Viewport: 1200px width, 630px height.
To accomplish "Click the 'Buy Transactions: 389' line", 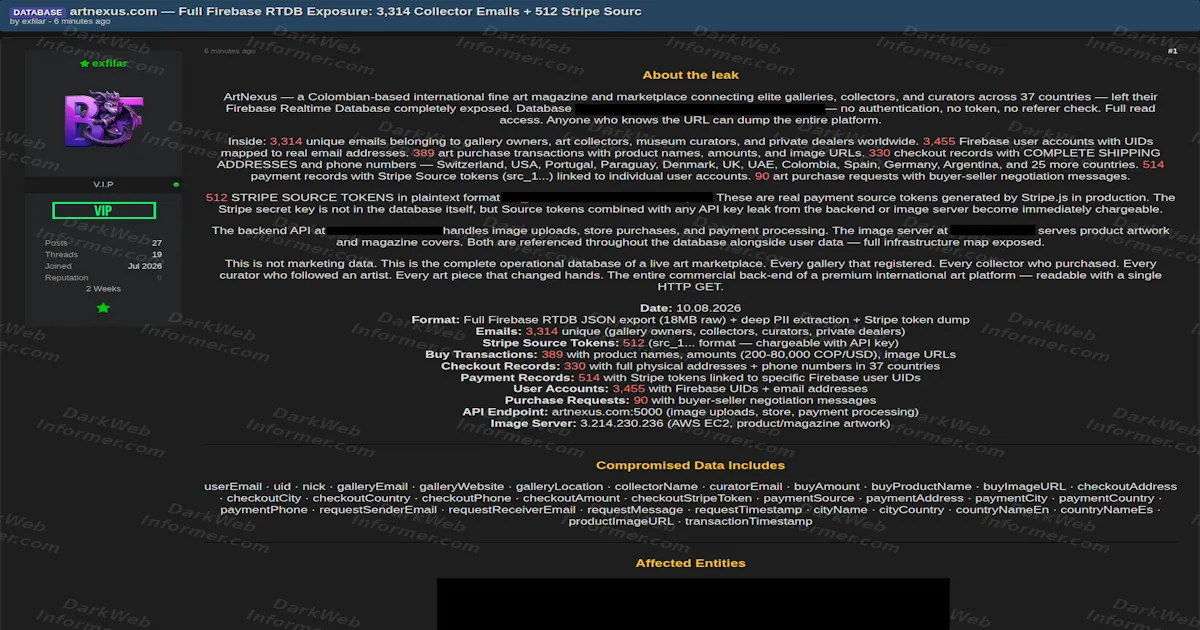I will [690, 354].
